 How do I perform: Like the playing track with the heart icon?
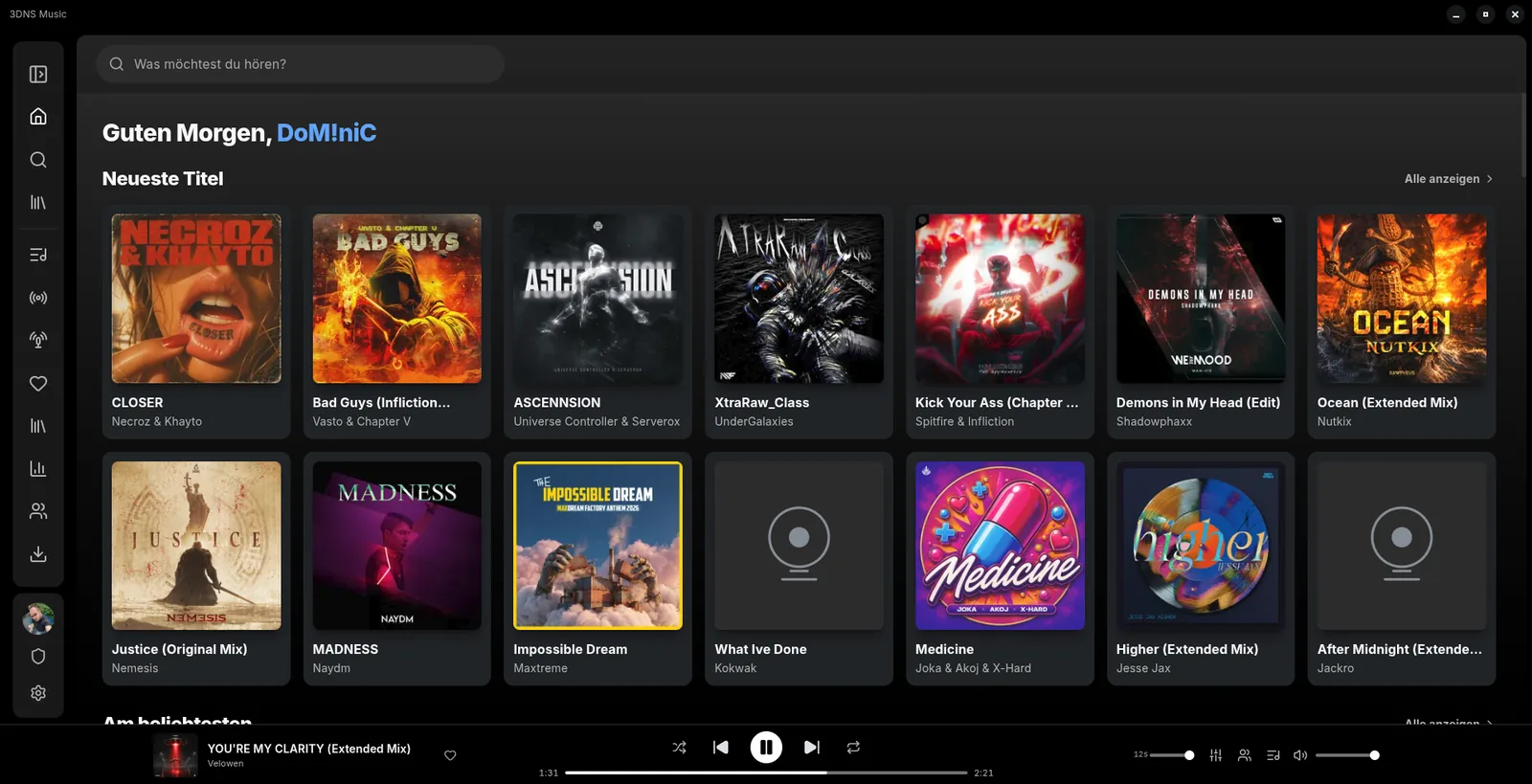click(450, 755)
